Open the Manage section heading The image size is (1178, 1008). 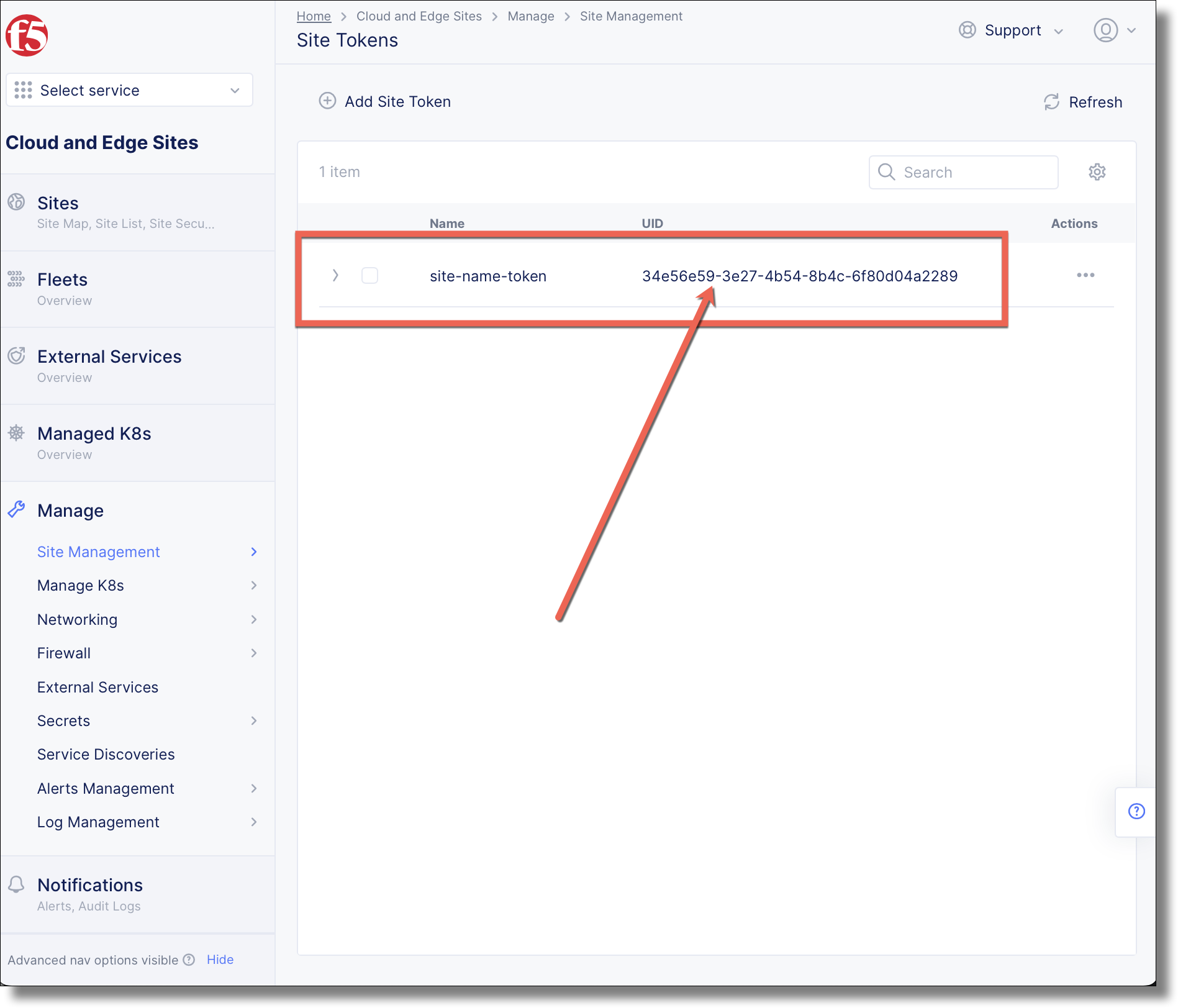click(70, 511)
